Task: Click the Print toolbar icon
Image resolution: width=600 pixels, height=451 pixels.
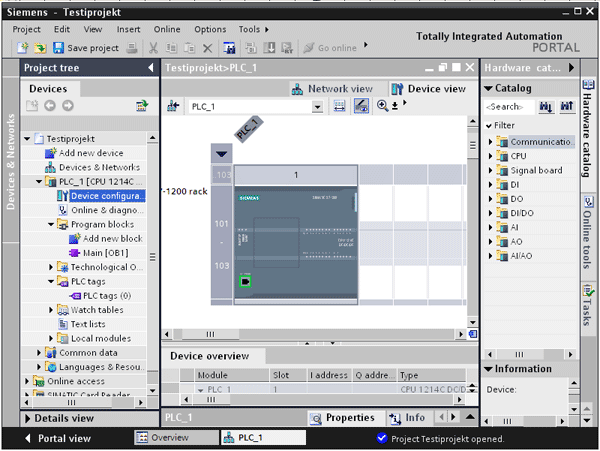Action: [x=132, y=48]
